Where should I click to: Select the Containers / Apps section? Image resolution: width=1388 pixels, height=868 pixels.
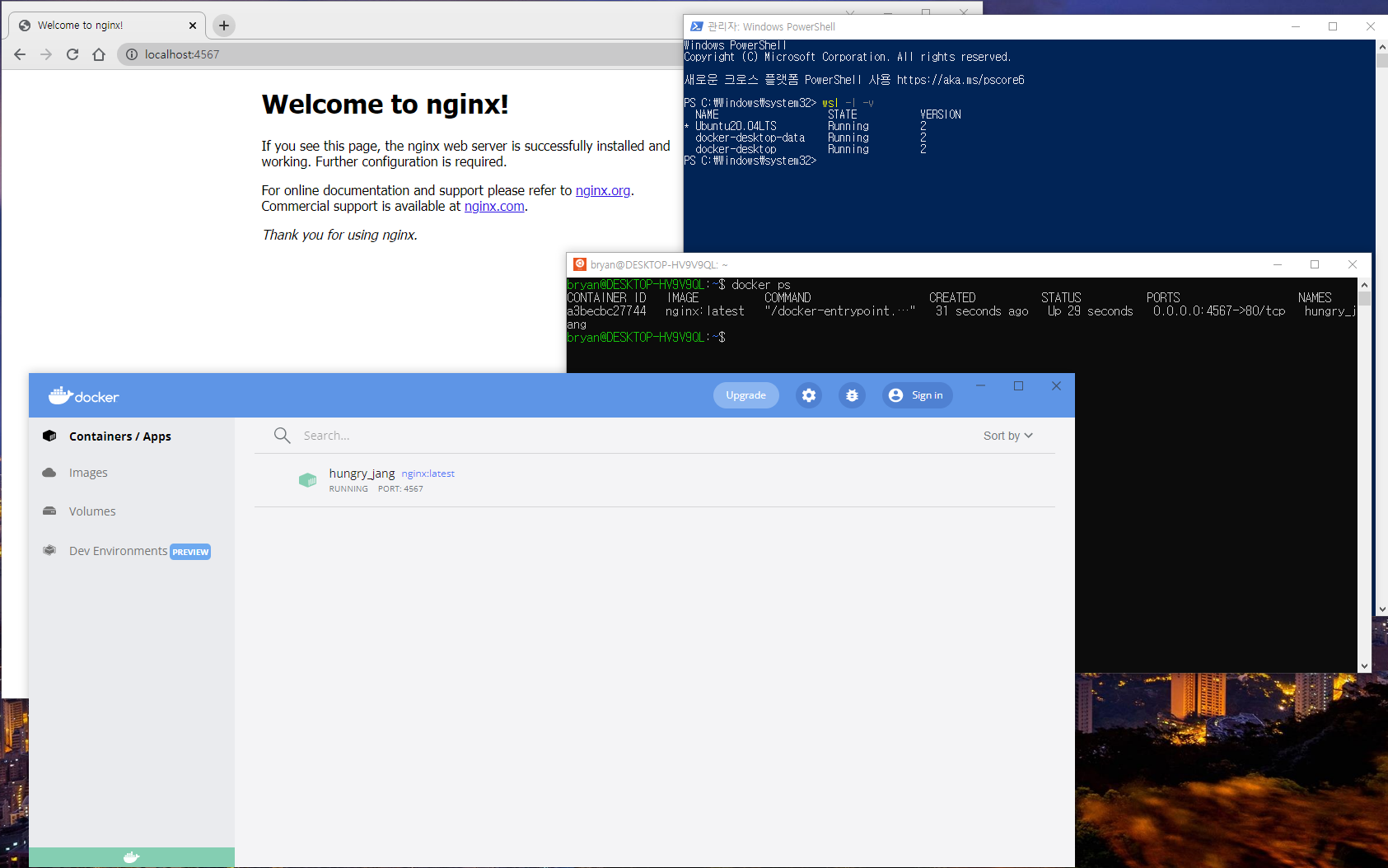pyautogui.click(x=120, y=436)
